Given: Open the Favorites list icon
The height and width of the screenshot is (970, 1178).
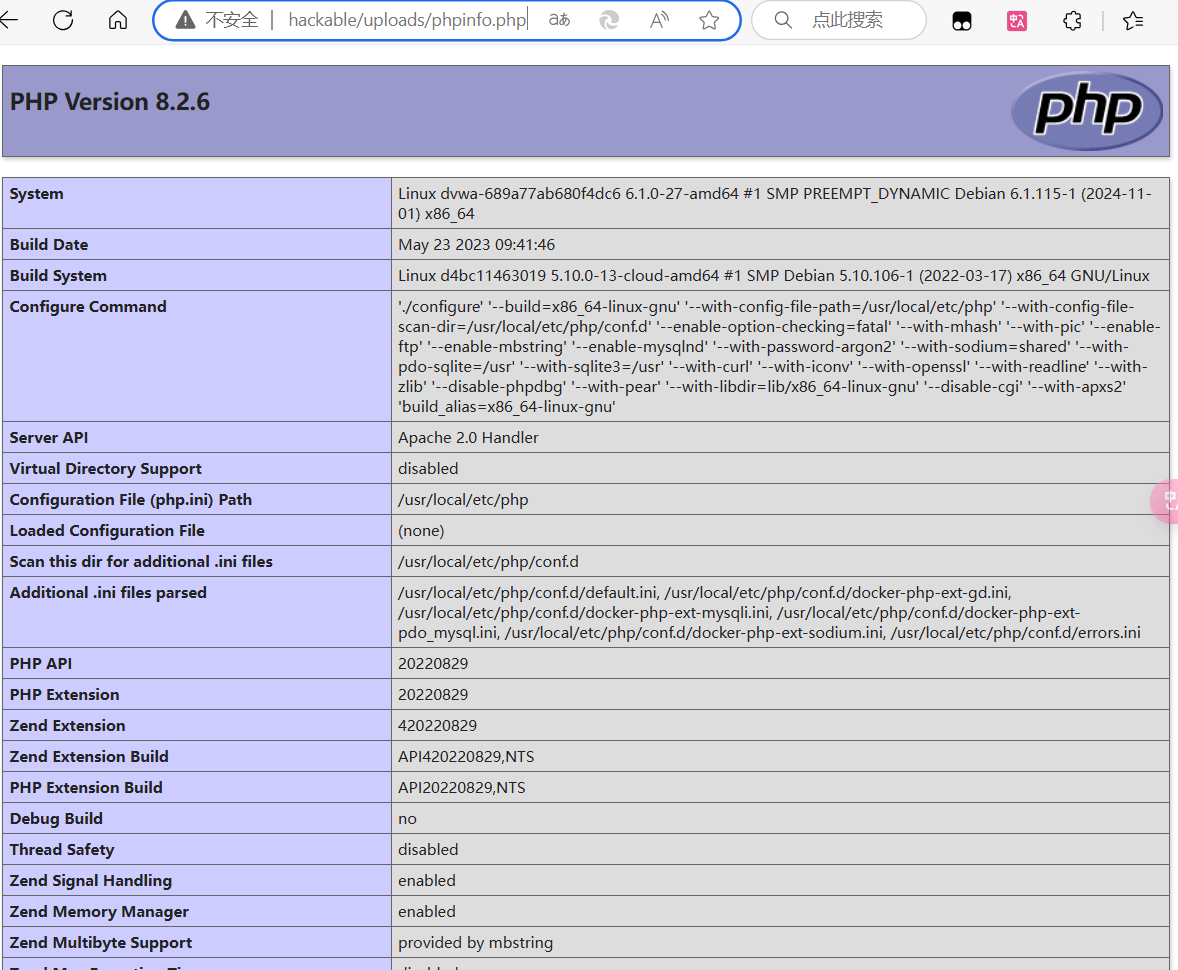Looking at the screenshot, I should (x=1132, y=21).
